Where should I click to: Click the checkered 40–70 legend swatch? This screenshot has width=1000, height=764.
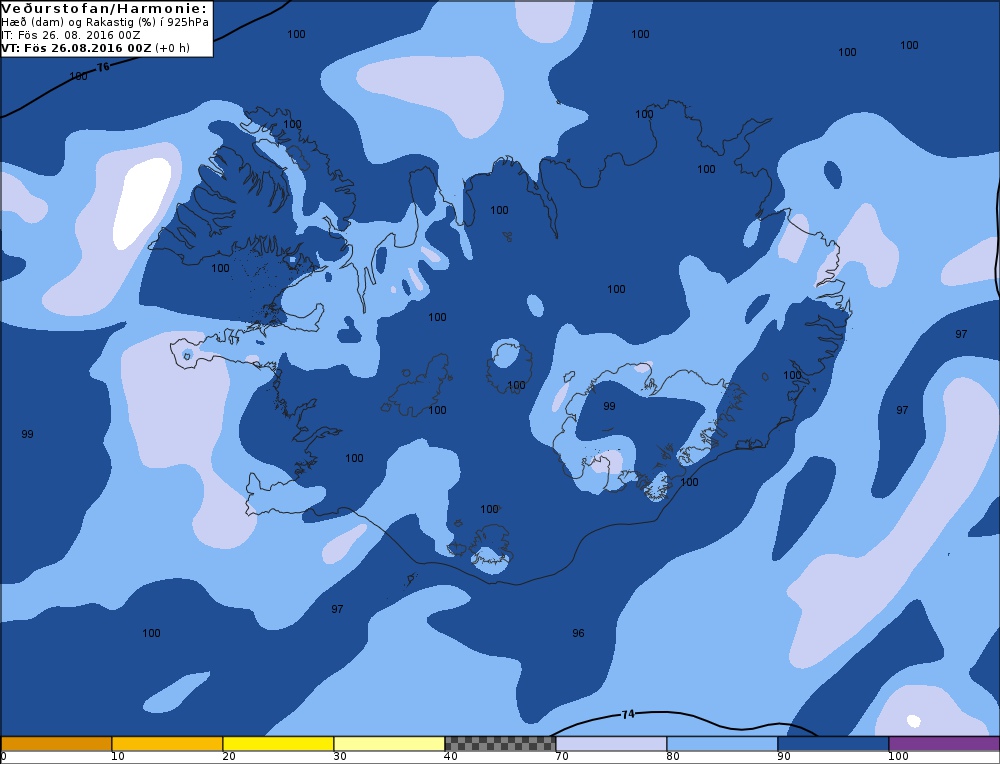coord(500,744)
